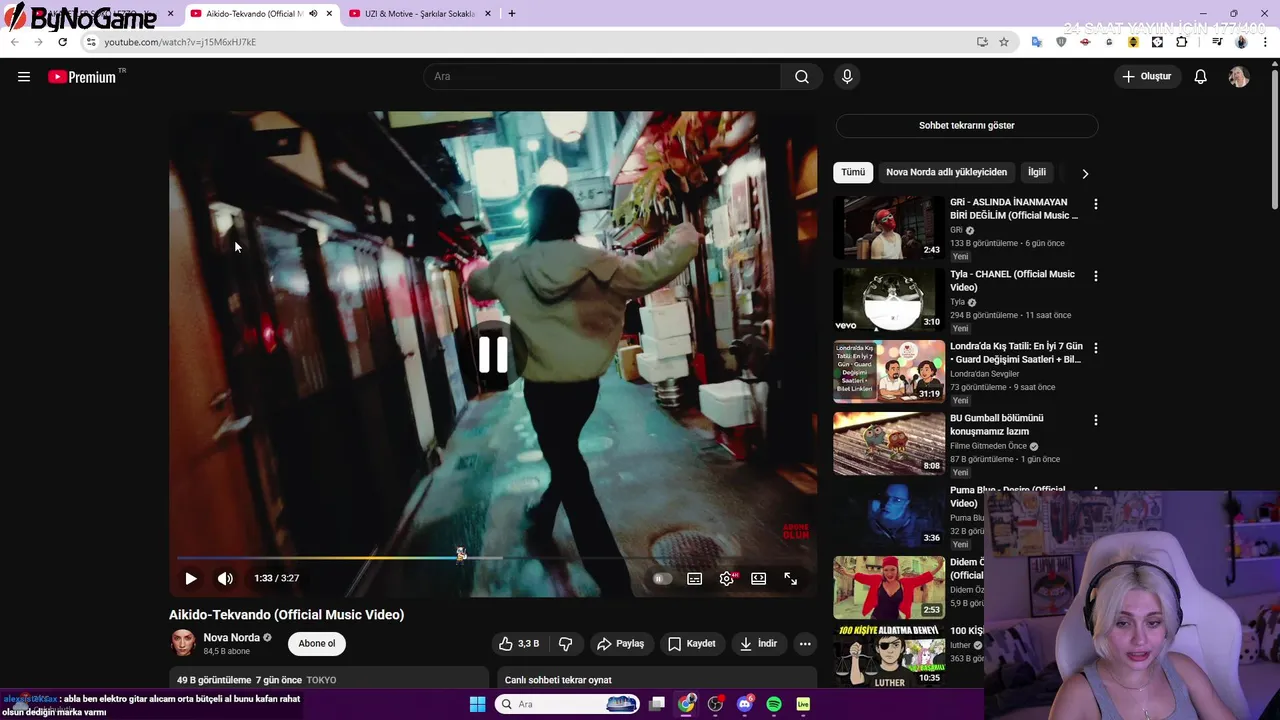Toggle subtitles in the video player
The width and height of the screenshot is (1280, 720).
(695, 579)
